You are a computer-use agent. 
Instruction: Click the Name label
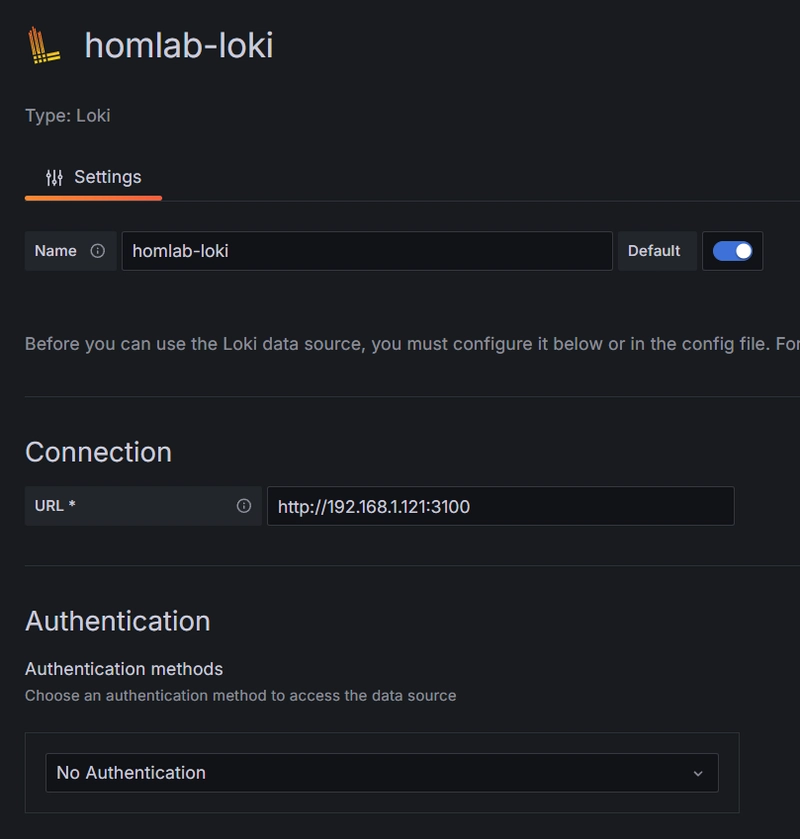coord(56,251)
